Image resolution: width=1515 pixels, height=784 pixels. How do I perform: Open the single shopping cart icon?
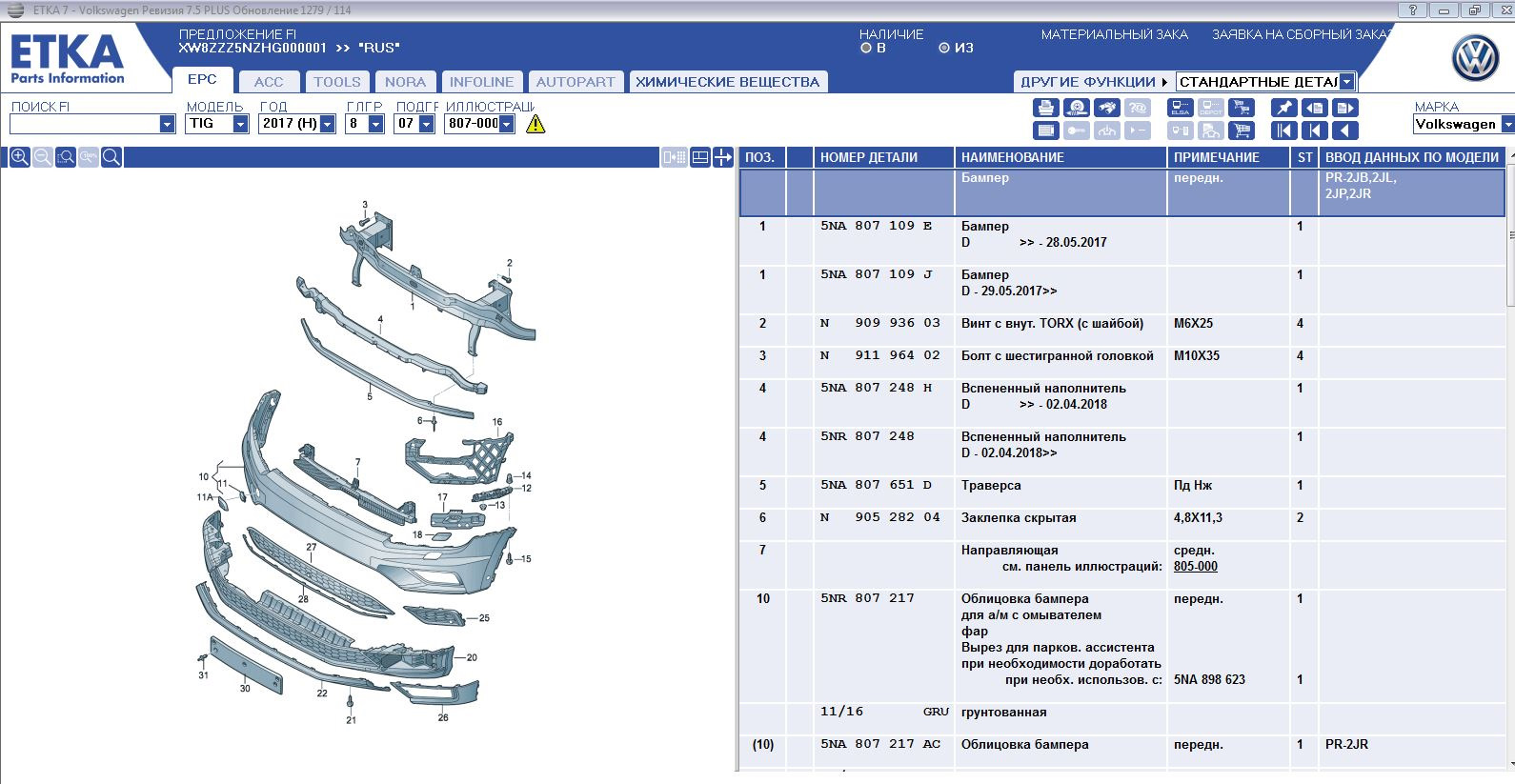(1242, 131)
